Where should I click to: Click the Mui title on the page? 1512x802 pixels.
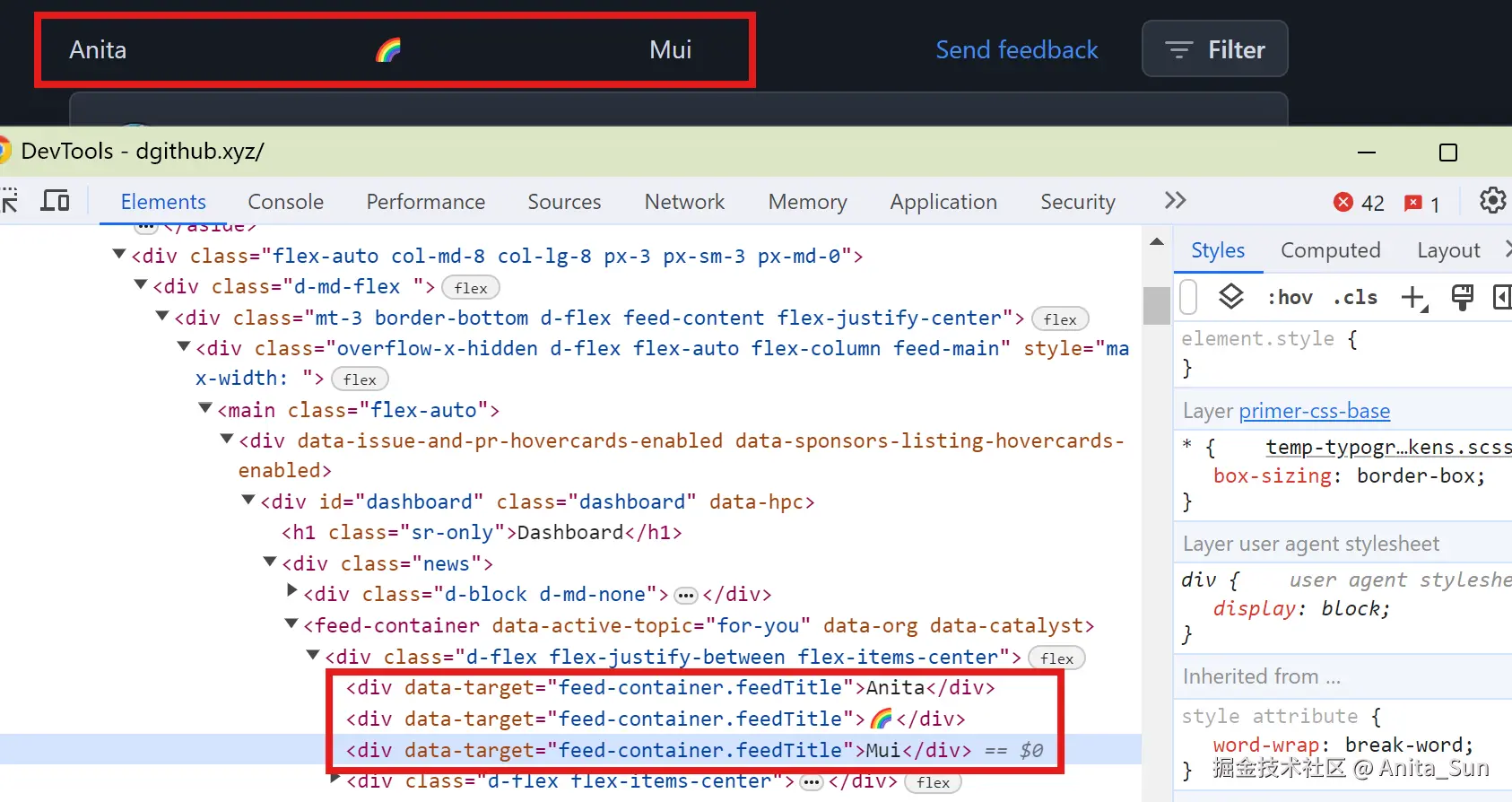[670, 49]
